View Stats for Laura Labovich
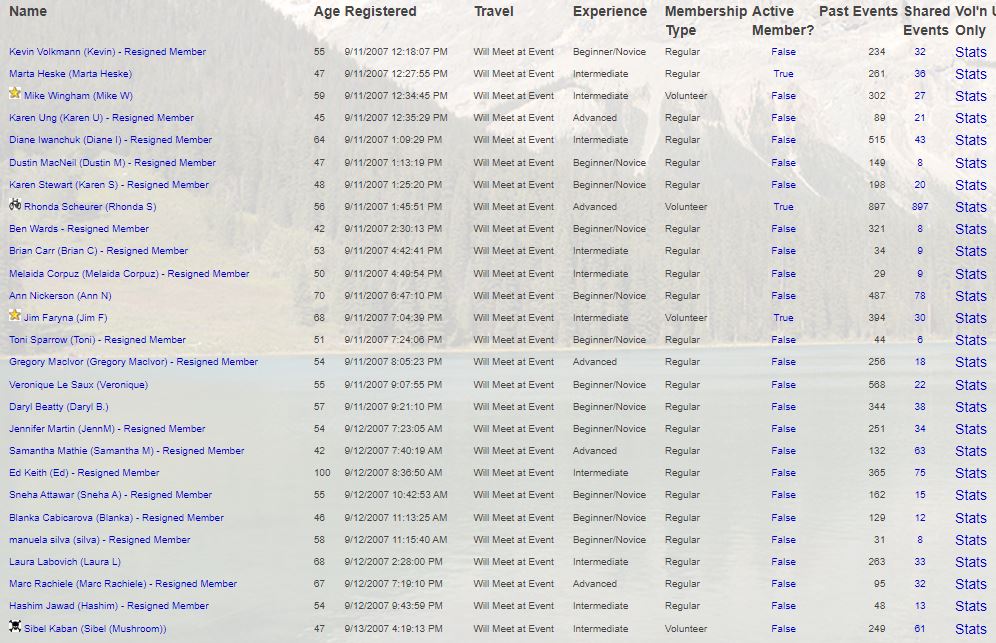 coord(971,562)
